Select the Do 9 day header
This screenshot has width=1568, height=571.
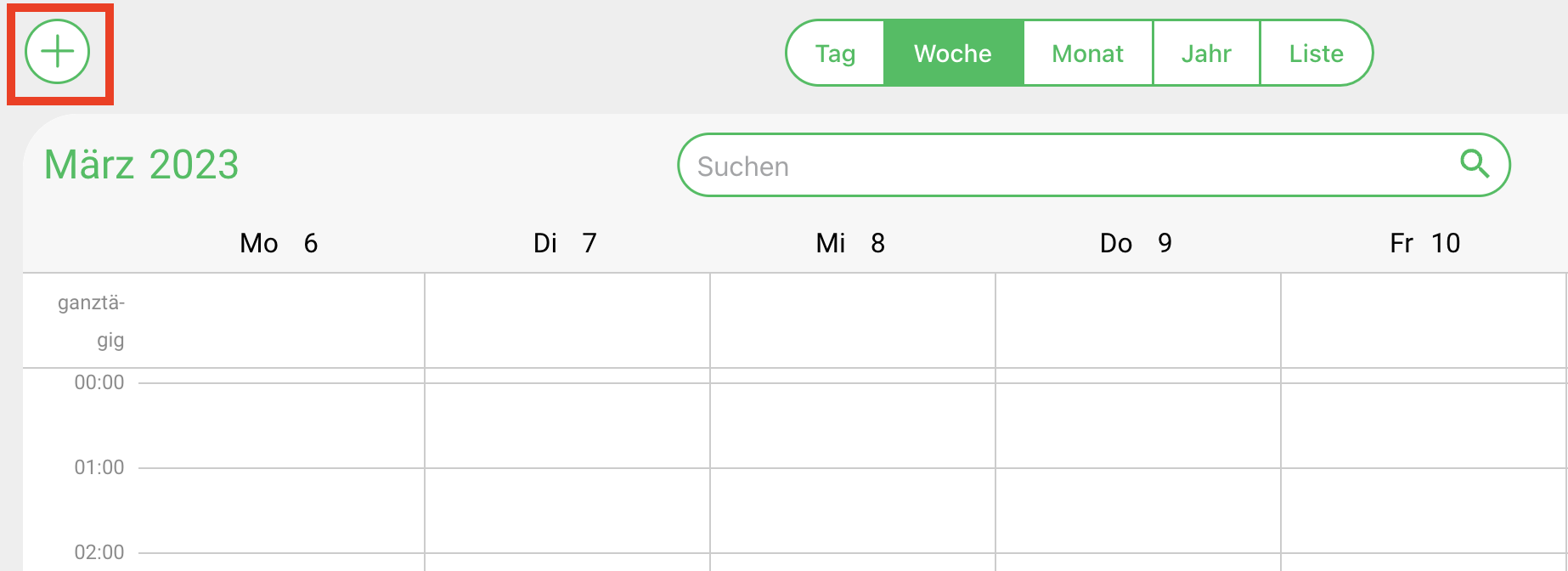(1136, 244)
